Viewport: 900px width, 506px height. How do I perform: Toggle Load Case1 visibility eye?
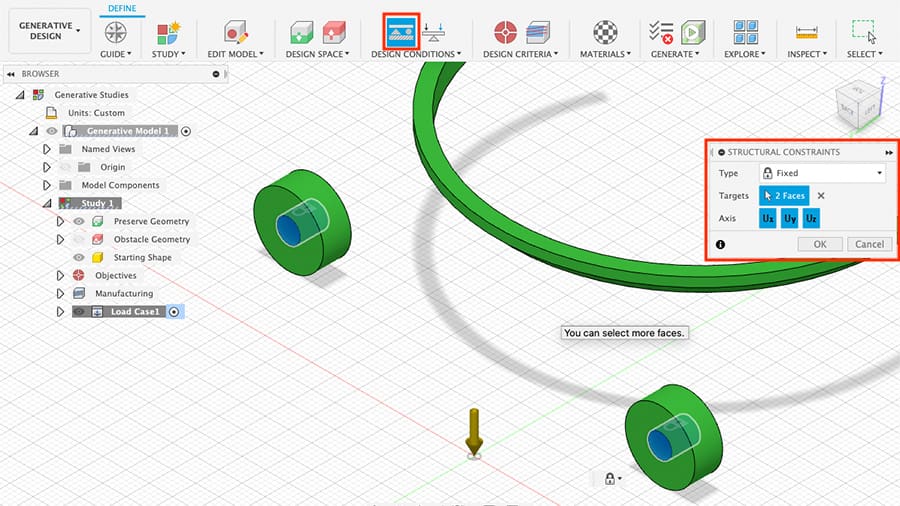pyautogui.click(x=79, y=312)
